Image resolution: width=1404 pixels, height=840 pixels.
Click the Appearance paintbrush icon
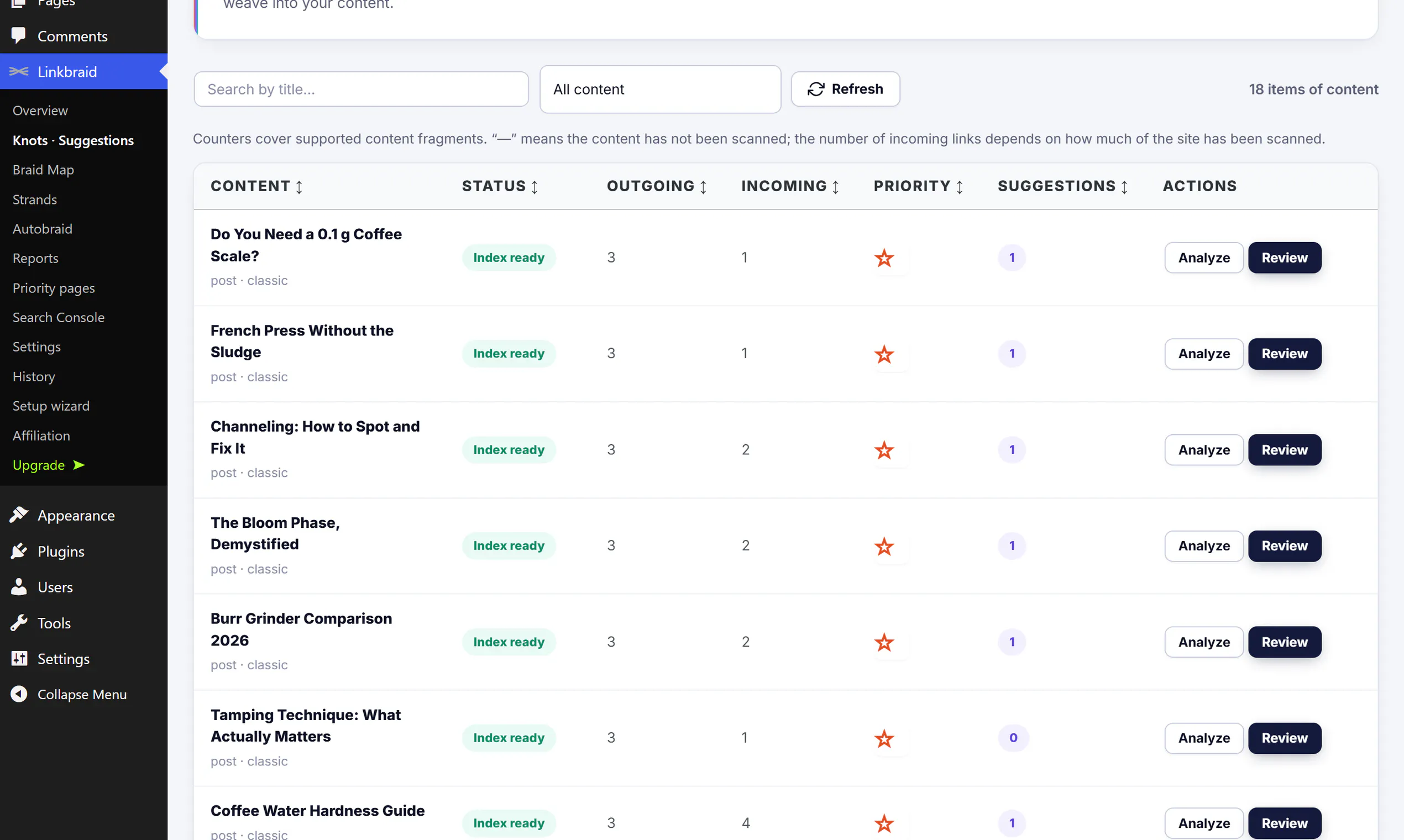coord(19,515)
